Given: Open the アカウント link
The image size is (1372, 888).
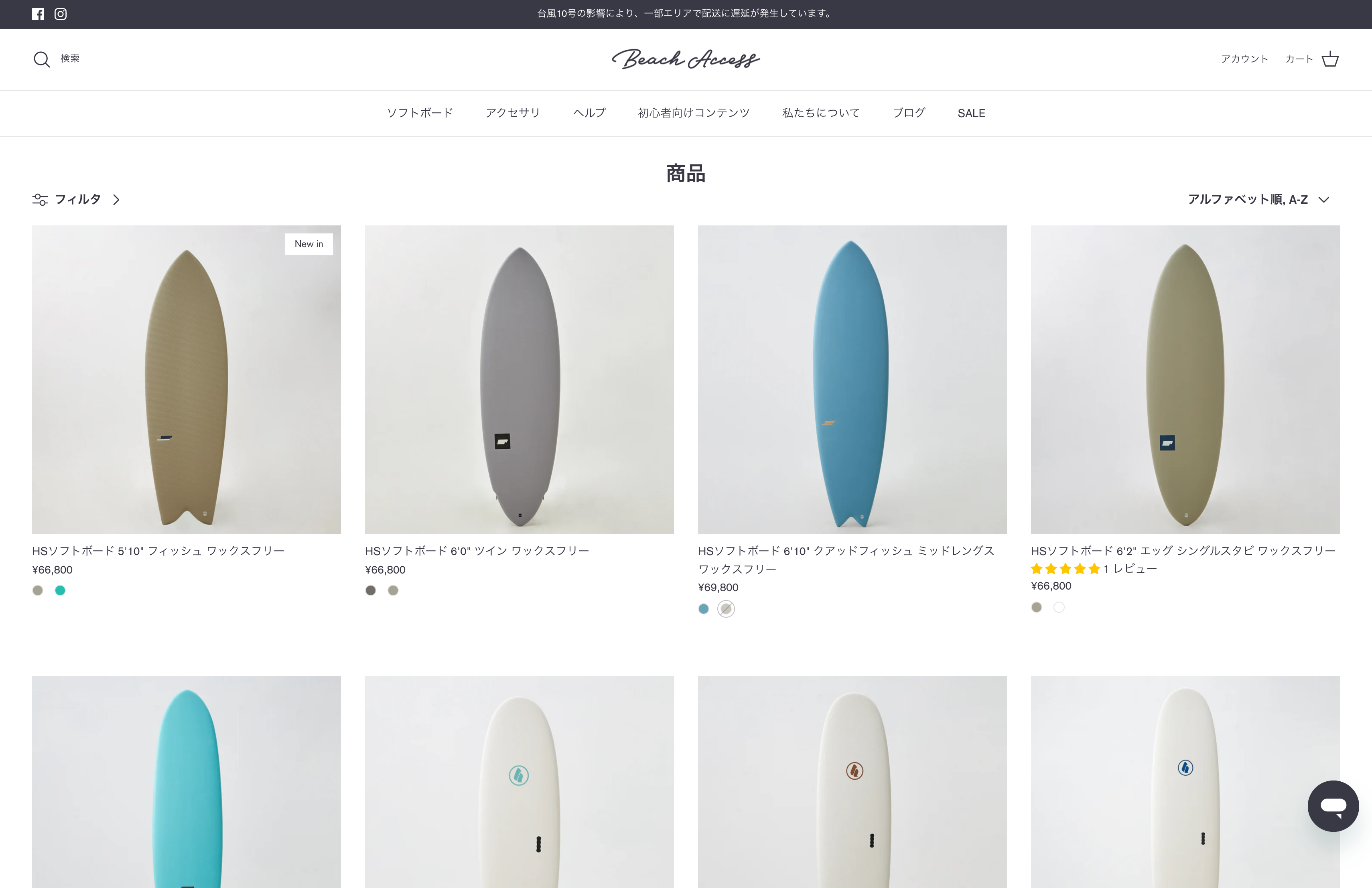Looking at the screenshot, I should tap(1244, 59).
